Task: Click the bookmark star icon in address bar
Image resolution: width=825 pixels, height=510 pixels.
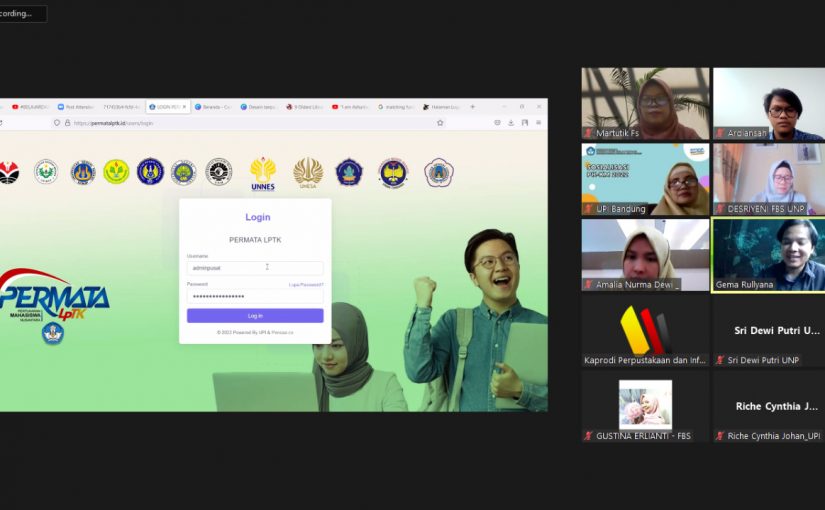Action: [440, 123]
